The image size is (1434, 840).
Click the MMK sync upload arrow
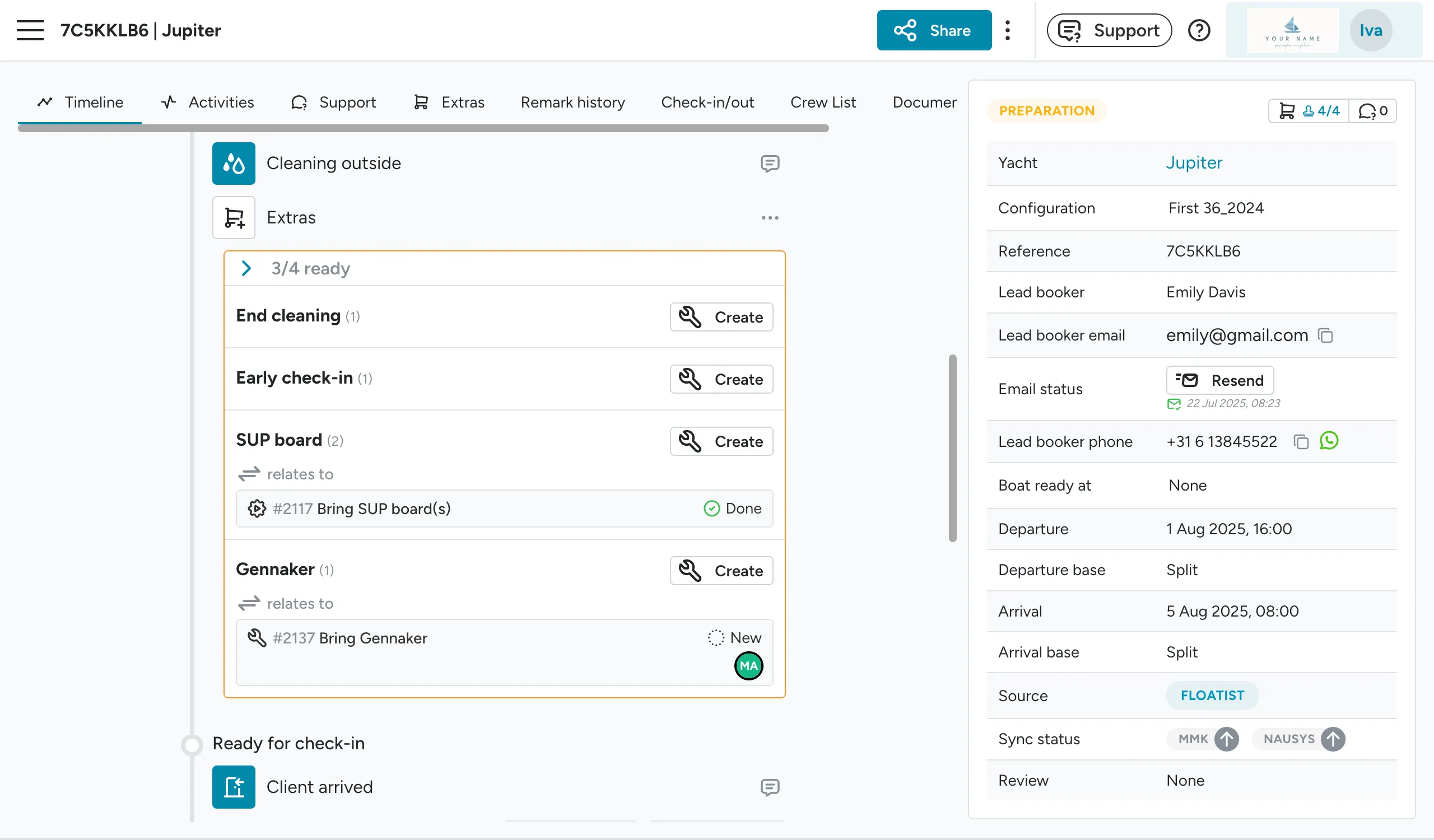coord(1226,739)
